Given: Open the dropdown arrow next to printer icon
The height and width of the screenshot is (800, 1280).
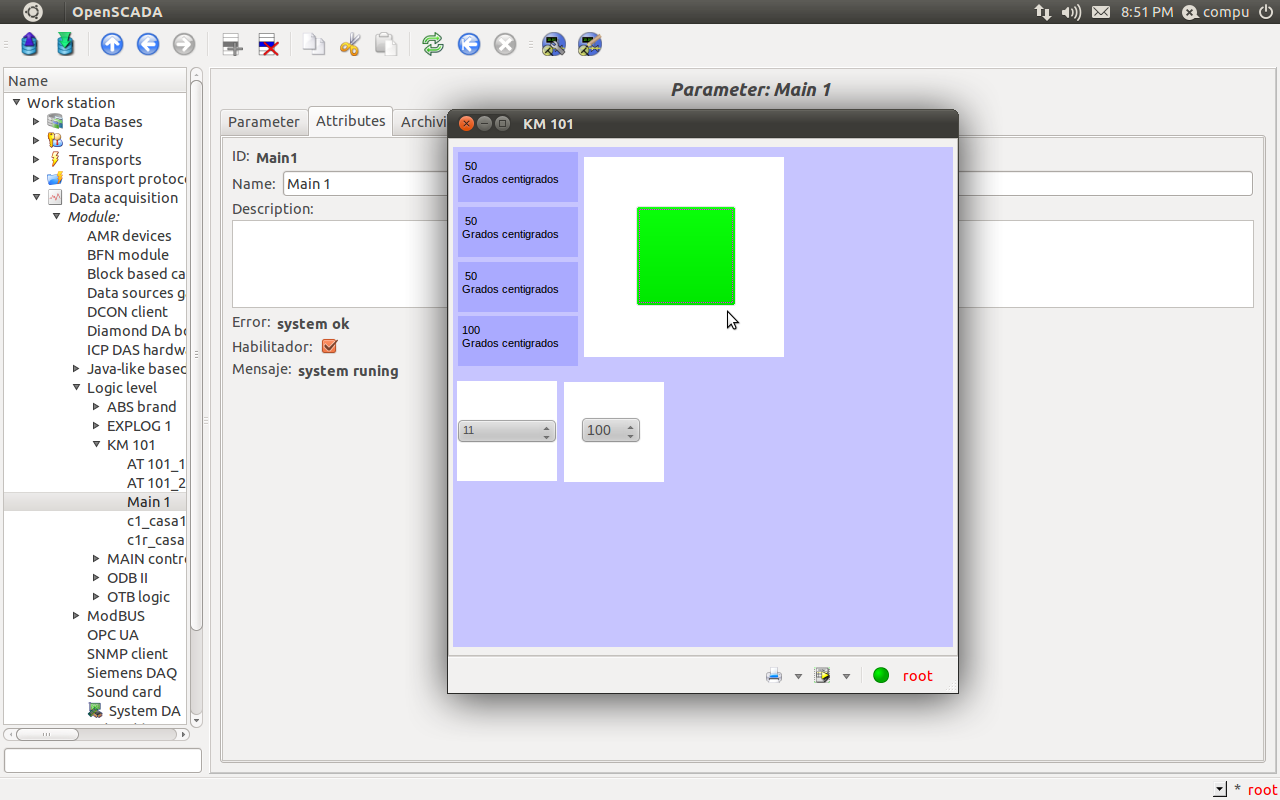Looking at the screenshot, I should (798, 676).
